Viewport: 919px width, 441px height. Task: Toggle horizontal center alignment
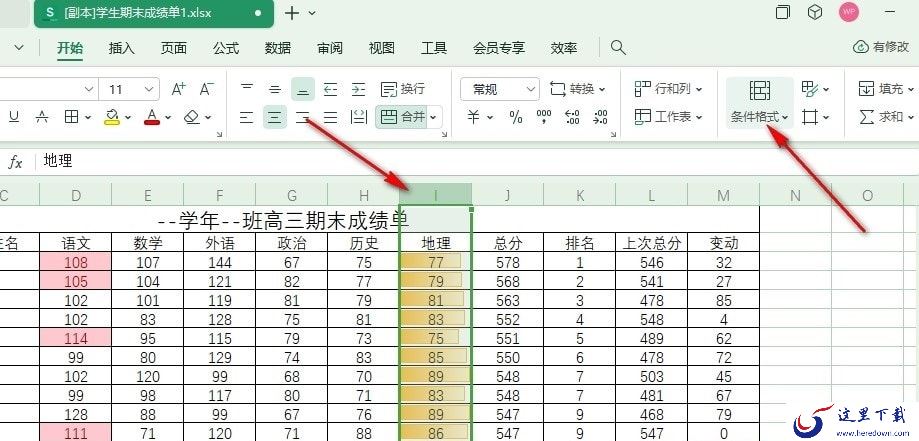[x=274, y=117]
